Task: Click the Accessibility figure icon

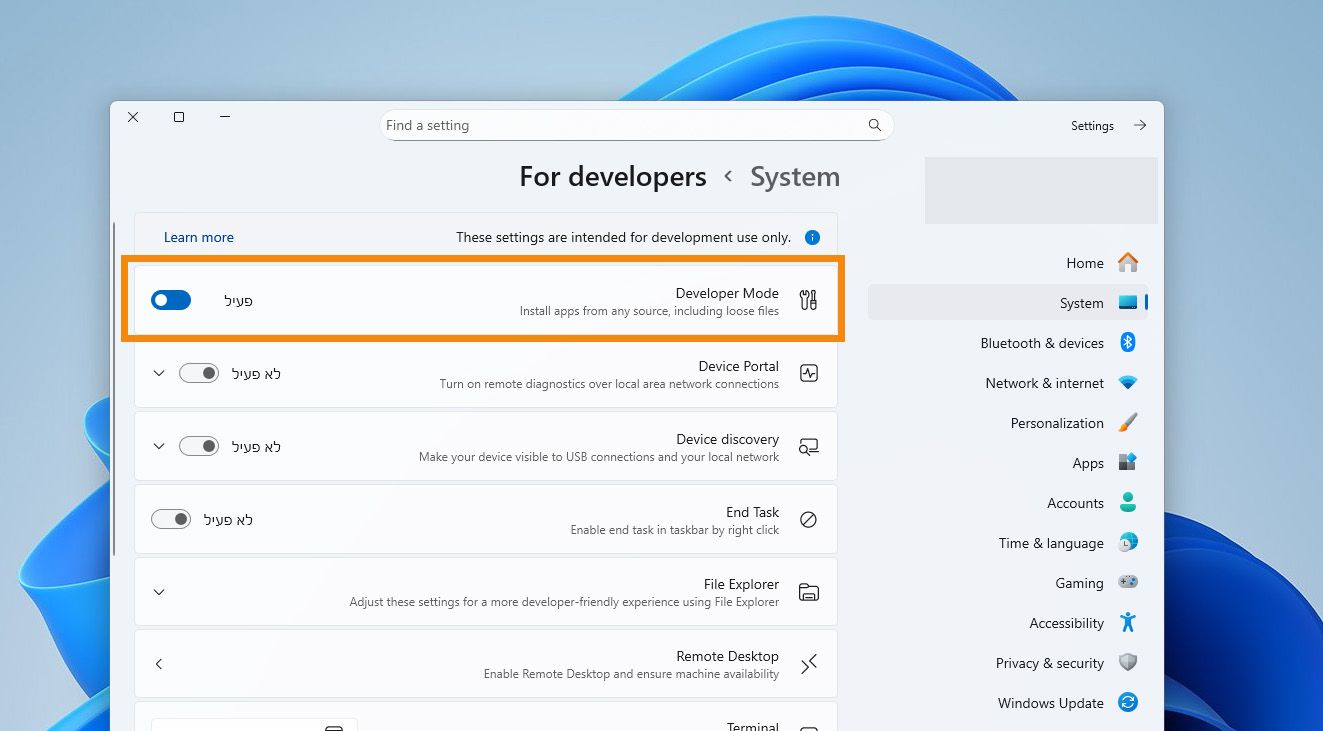Action: 1128,623
